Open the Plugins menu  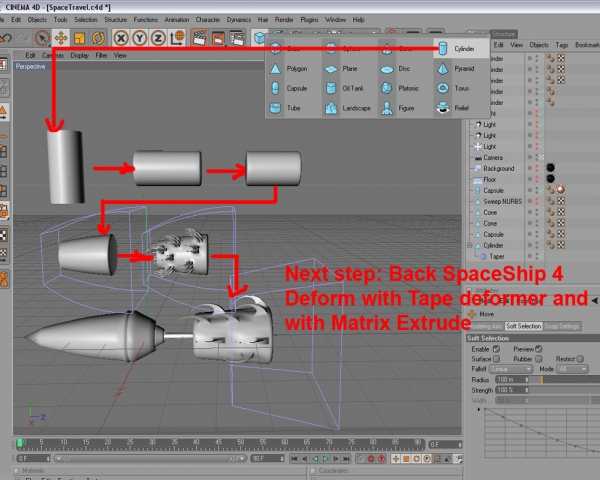tap(309, 20)
